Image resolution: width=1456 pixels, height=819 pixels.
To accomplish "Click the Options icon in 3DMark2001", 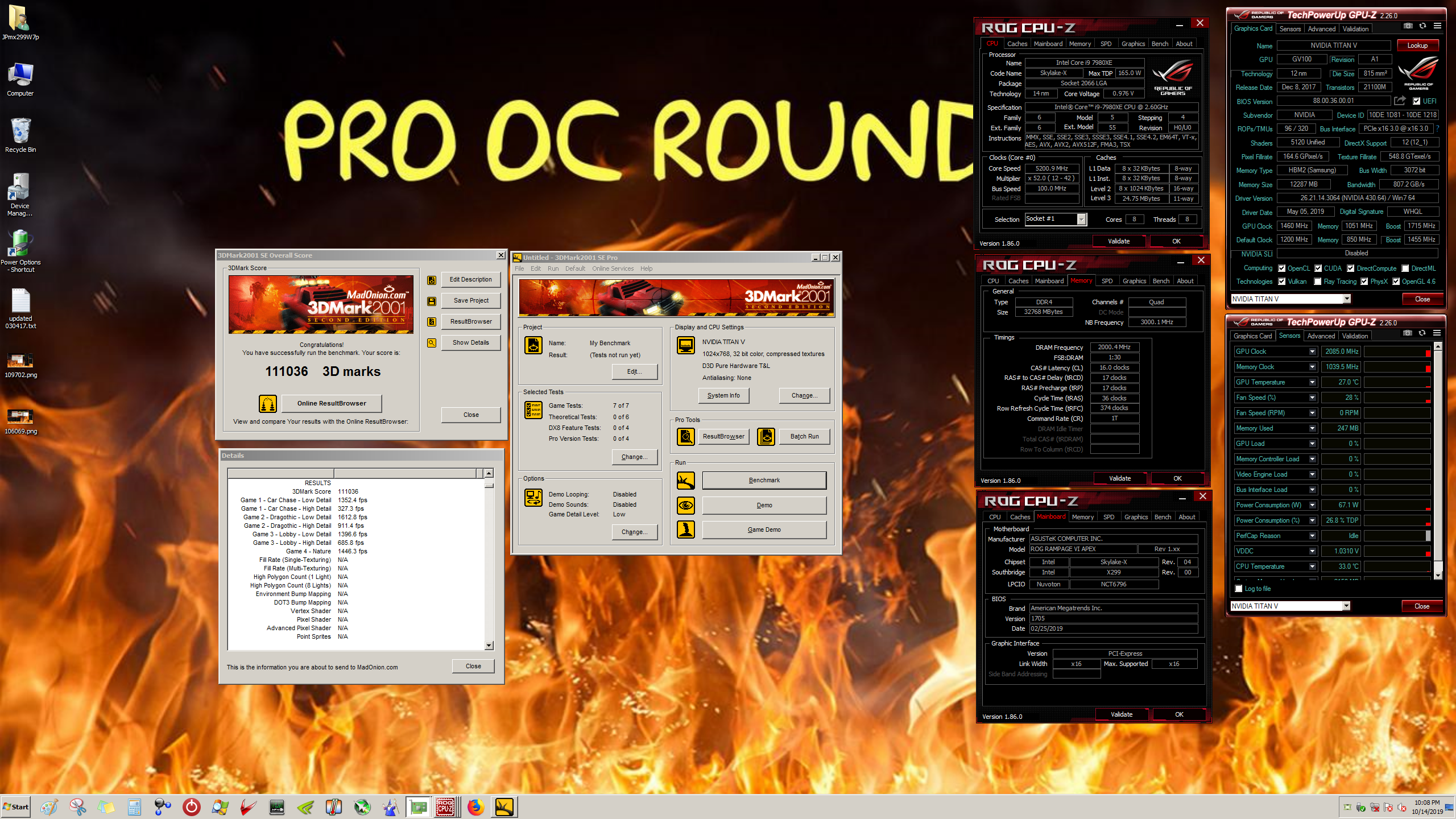I will coord(533,498).
